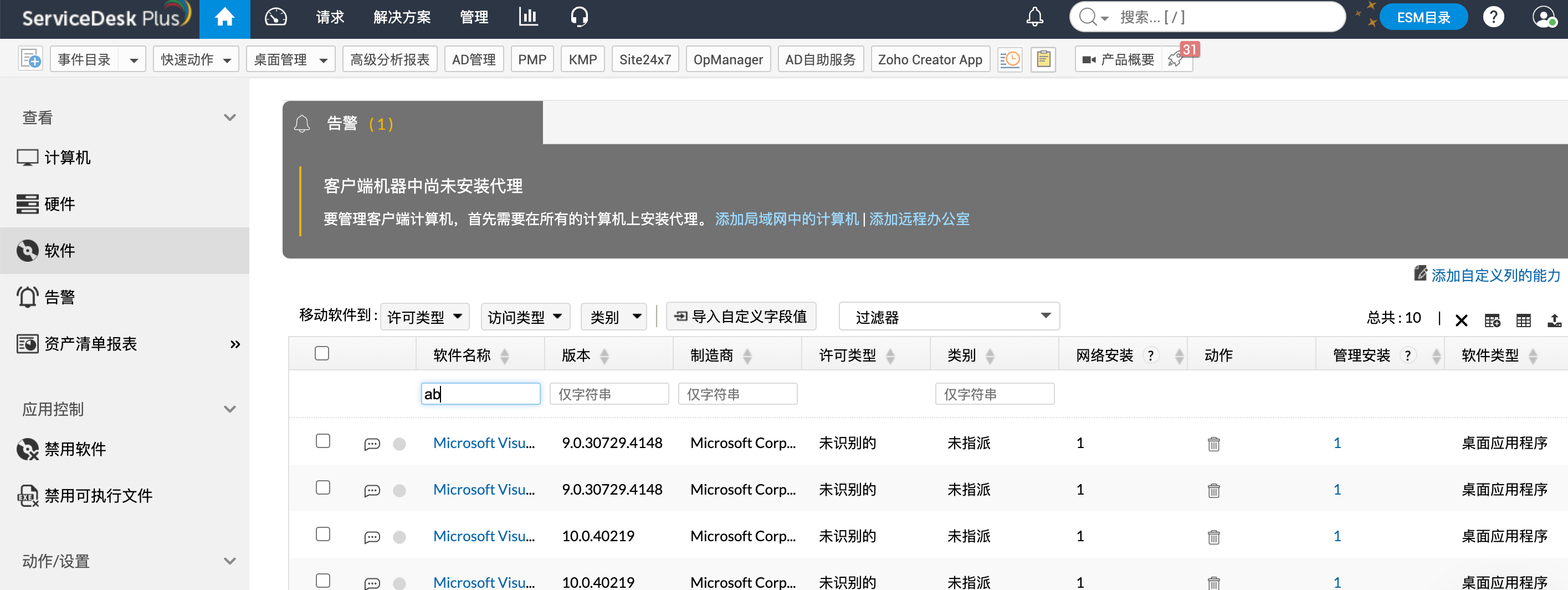This screenshot has width=1568, height=590.
Task: Click the notification bell icon
Action: click(x=1035, y=17)
